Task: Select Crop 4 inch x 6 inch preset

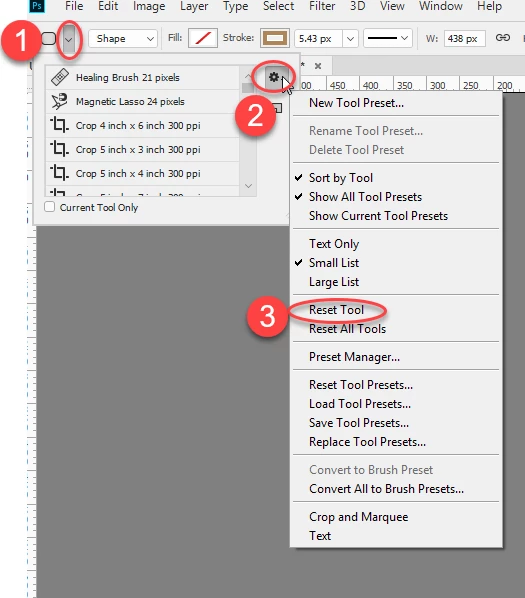Action: click(143, 125)
